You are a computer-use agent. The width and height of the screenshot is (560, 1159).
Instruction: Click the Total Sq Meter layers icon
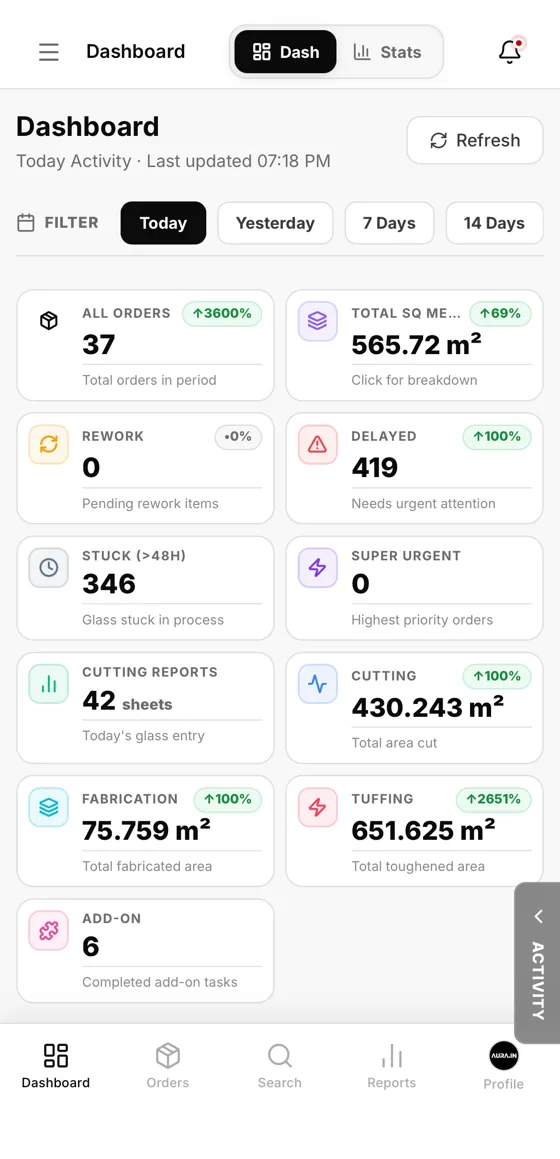[318, 321]
